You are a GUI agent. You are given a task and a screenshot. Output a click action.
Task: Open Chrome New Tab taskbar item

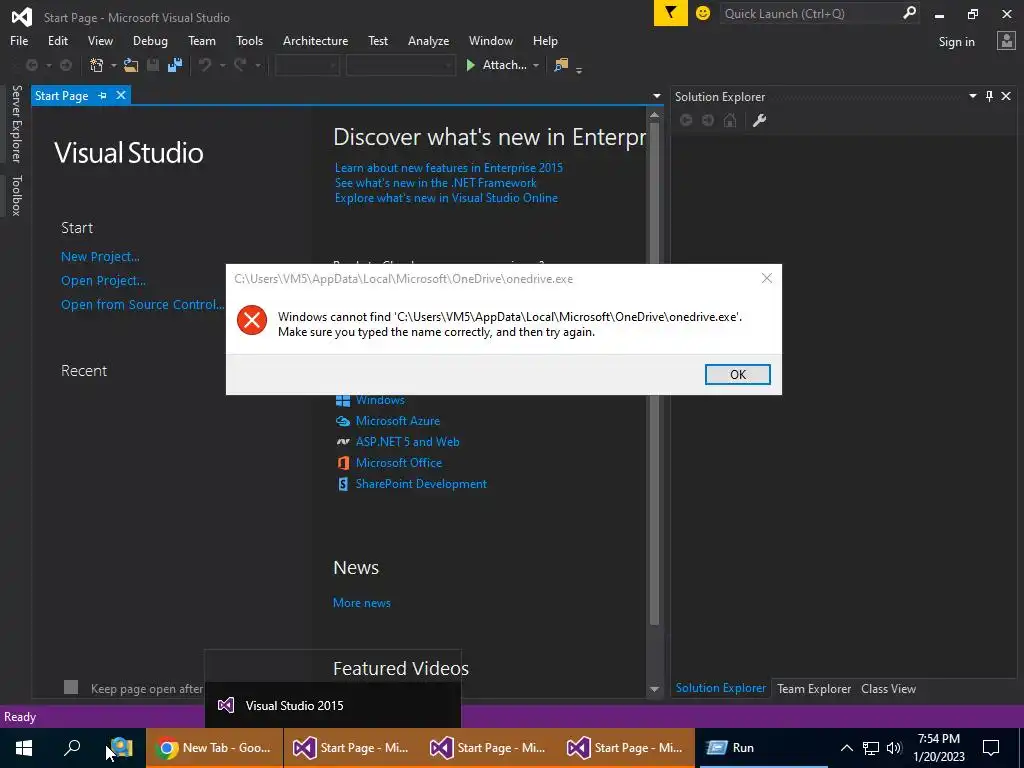(x=215, y=748)
